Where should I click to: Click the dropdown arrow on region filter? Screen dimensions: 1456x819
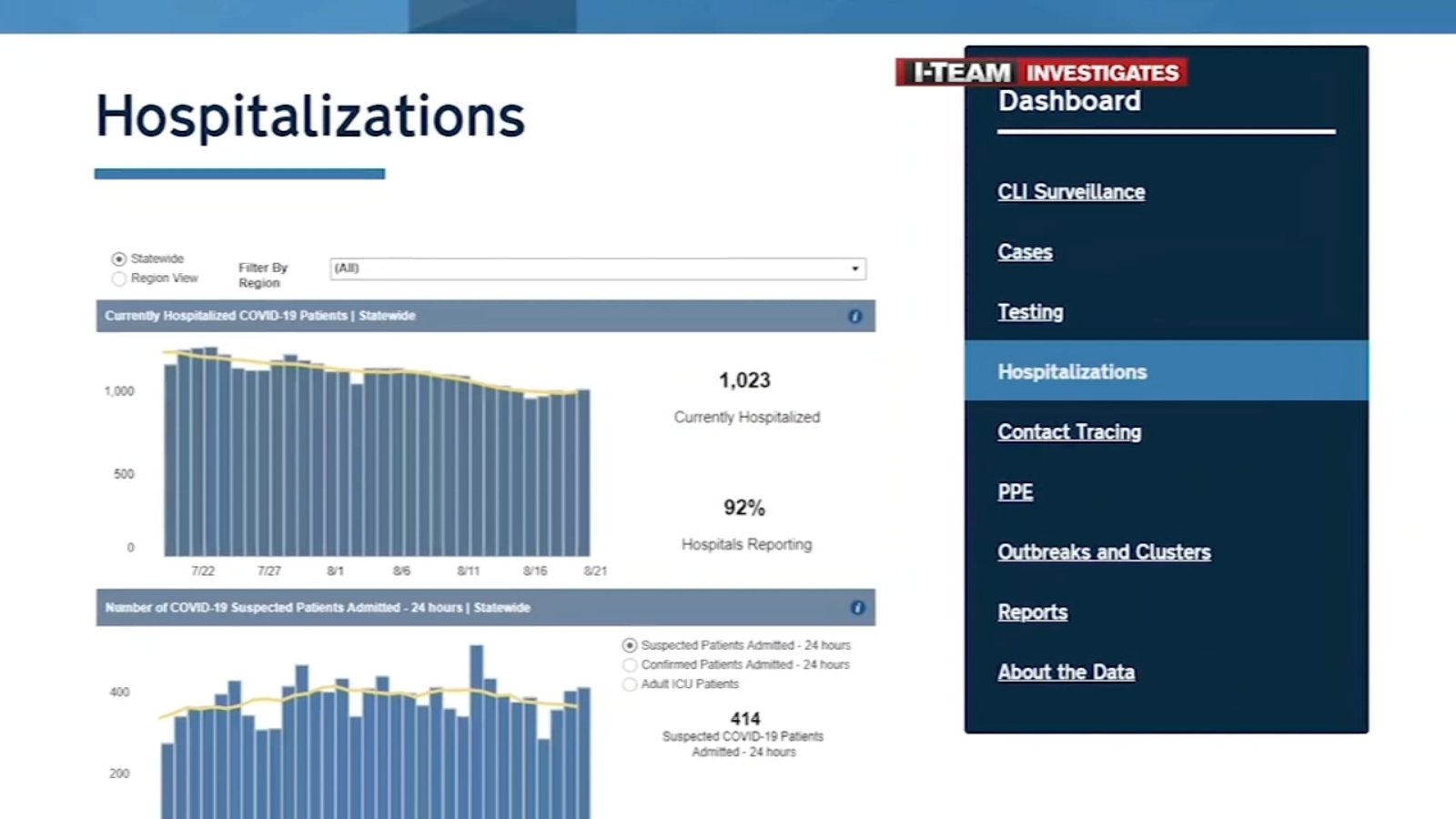coord(854,268)
